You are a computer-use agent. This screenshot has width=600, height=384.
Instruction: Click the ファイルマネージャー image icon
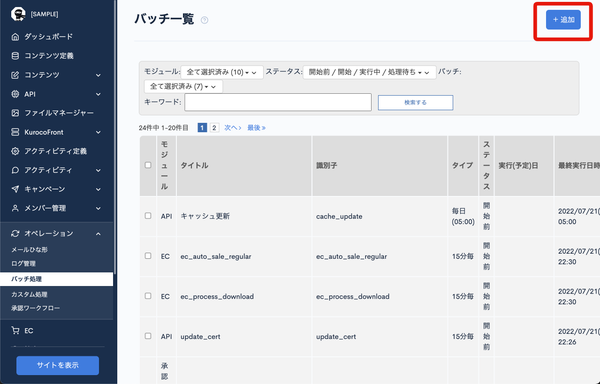[15, 113]
